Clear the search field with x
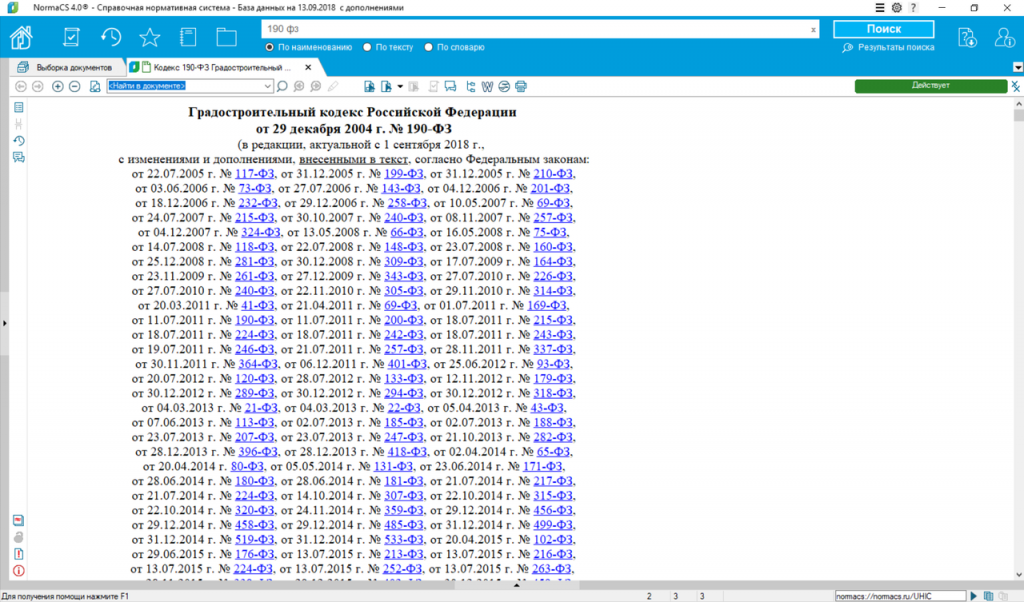Viewport: 1024px width, 602px height. click(x=813, y=29)
